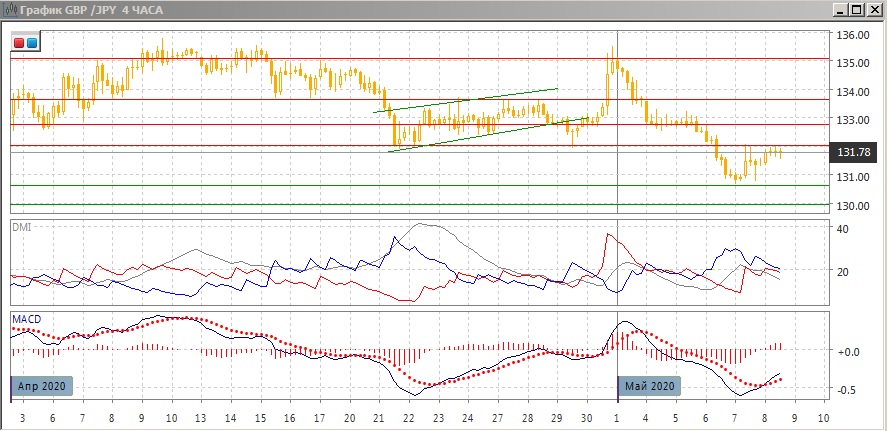Click date 17 on the time axis

coord(320,418)
